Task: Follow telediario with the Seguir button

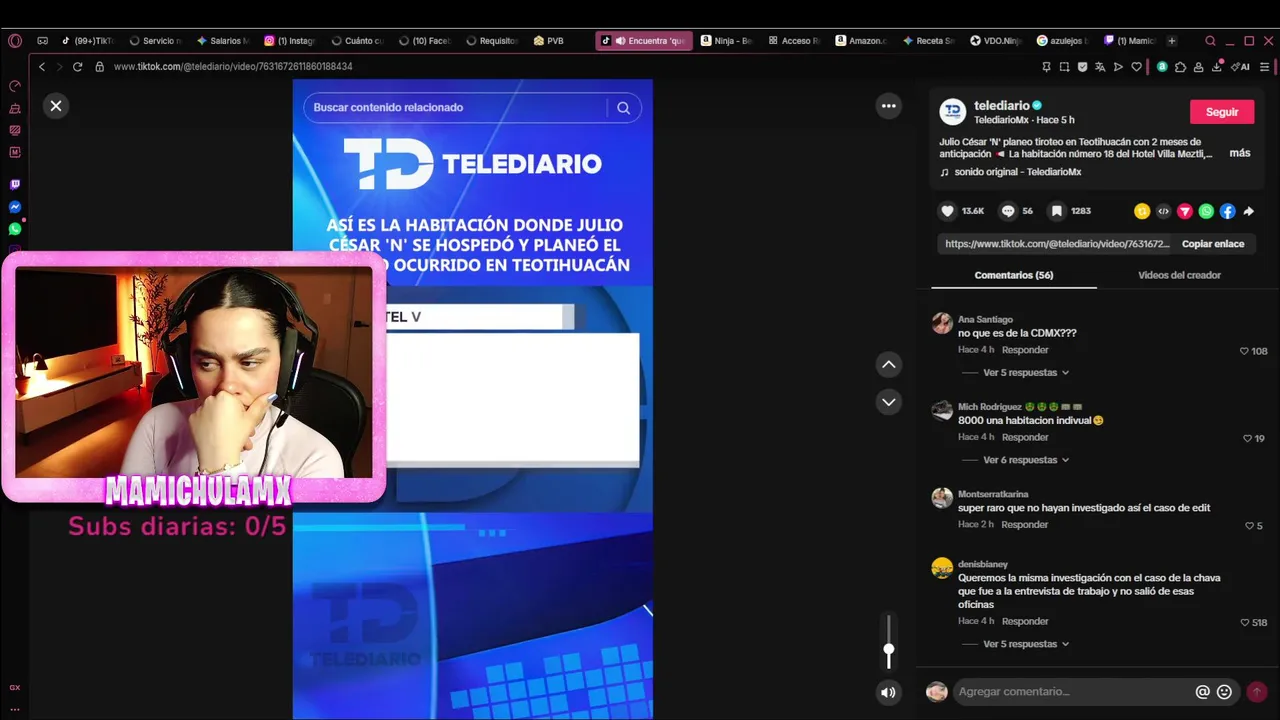Action: [x=1222, y=112]
